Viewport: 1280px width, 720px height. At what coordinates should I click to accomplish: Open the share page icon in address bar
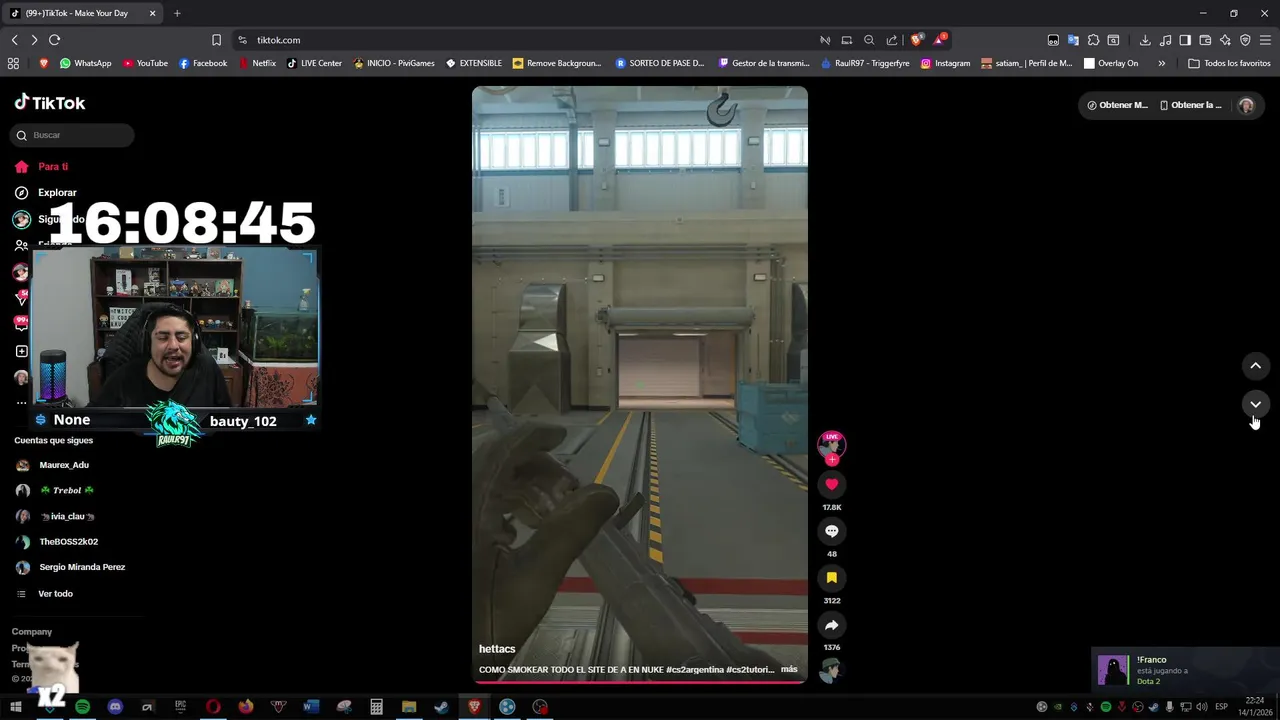(x=891, y=40)
